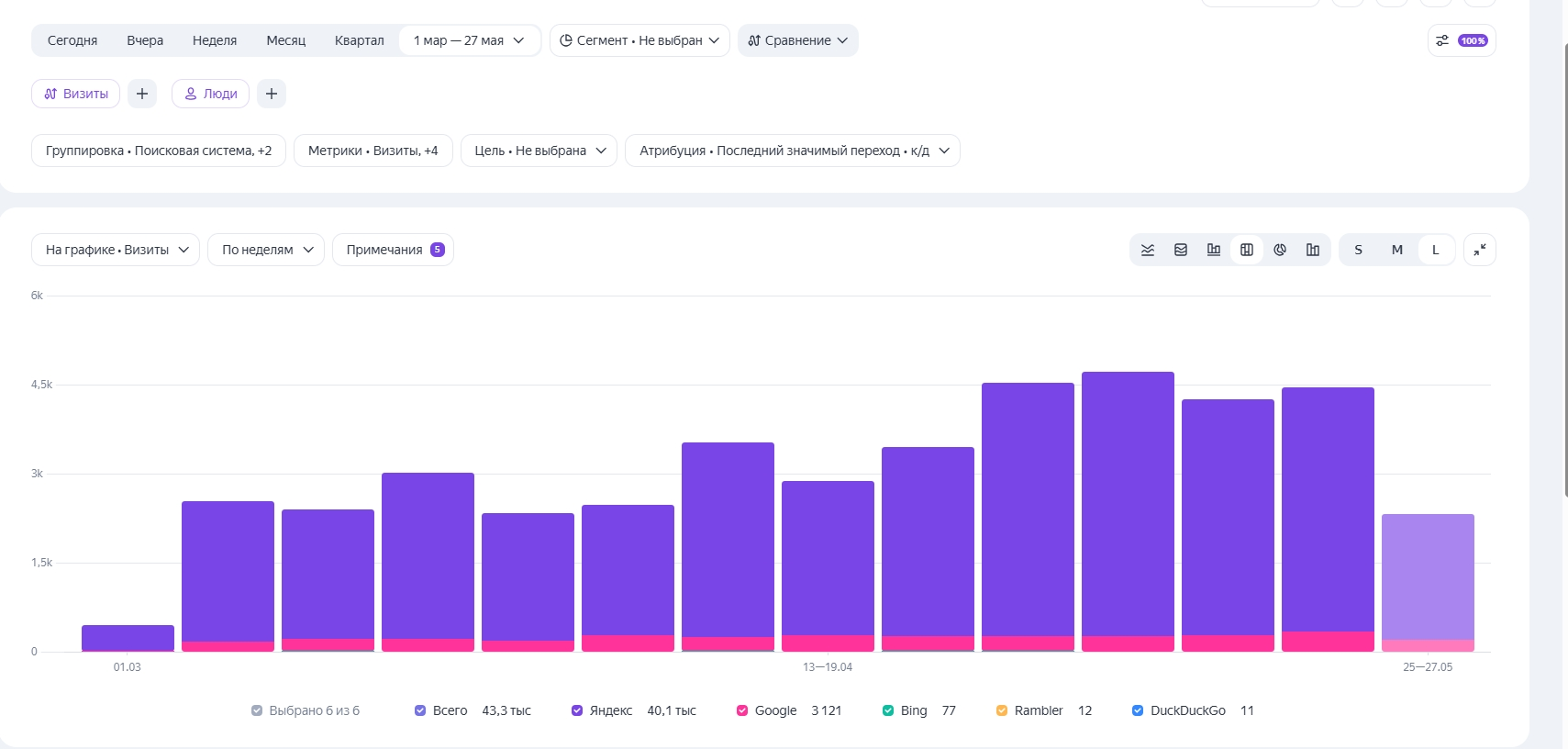The width and height of the screenshot is (1568, 749).
Task: Select the underlined bar chart icon
Action: (x=1214, y=250)
